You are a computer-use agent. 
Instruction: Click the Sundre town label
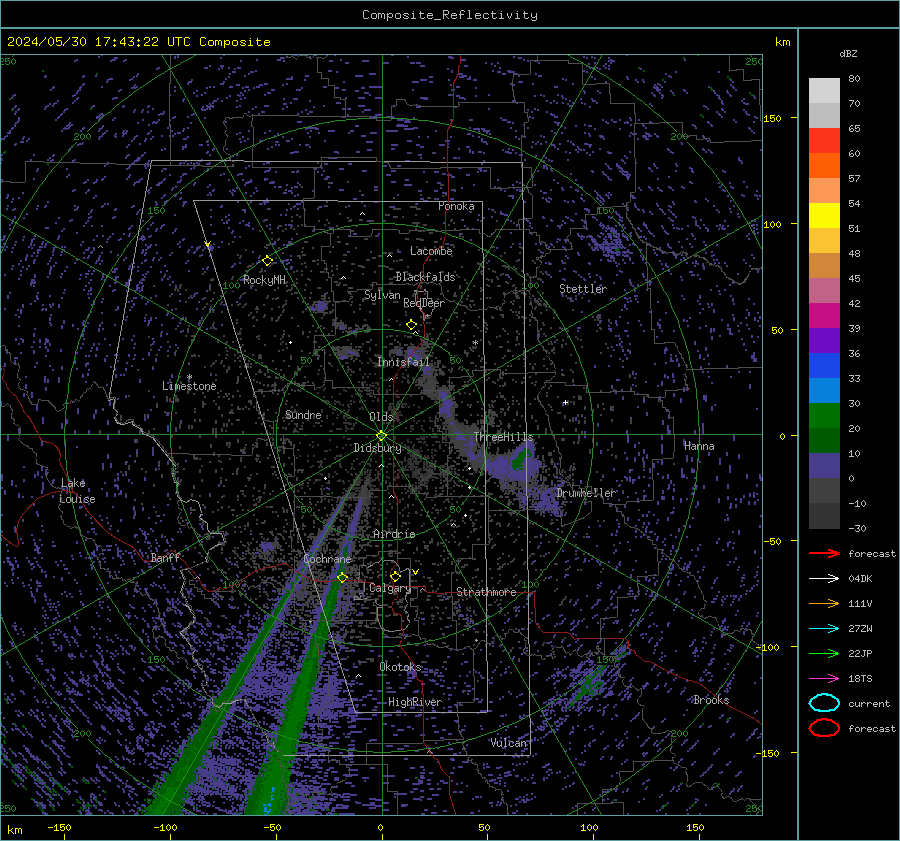[x=303, y=414]
